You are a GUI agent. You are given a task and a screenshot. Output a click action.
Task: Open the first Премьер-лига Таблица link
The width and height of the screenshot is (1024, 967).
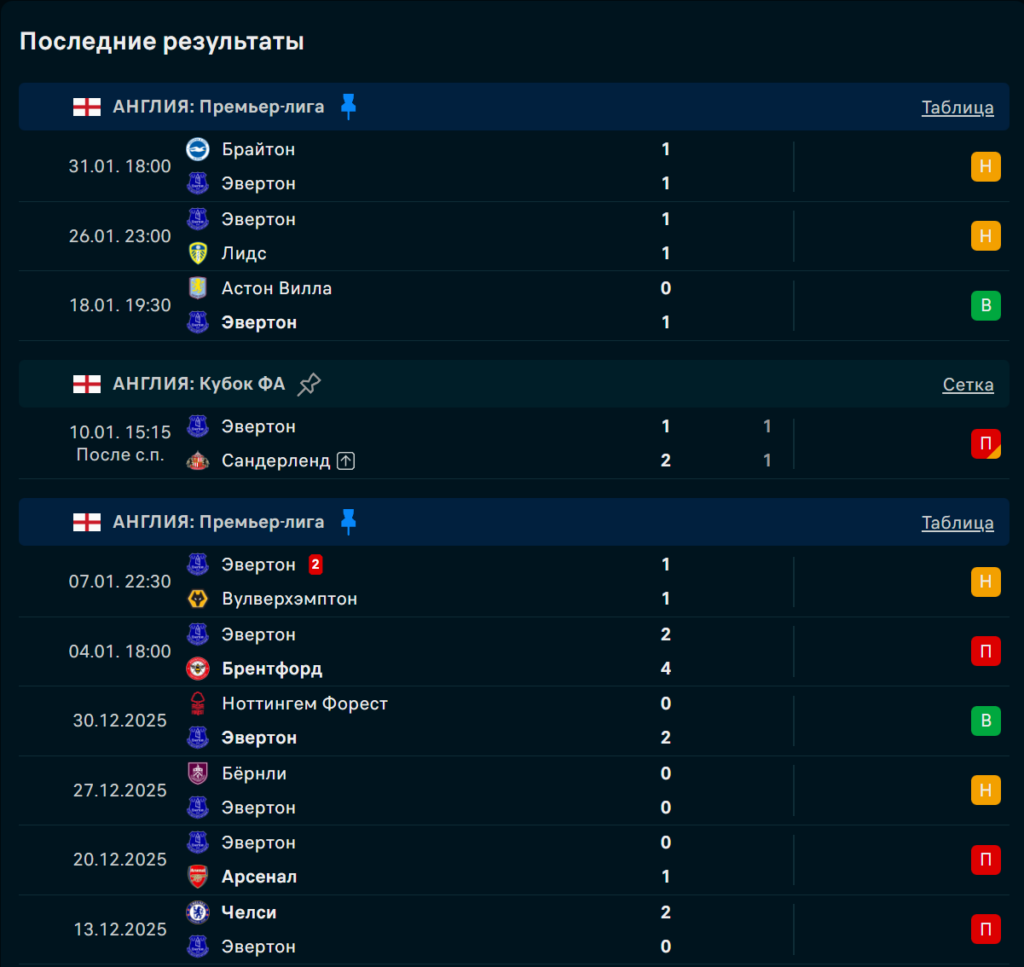957,108
